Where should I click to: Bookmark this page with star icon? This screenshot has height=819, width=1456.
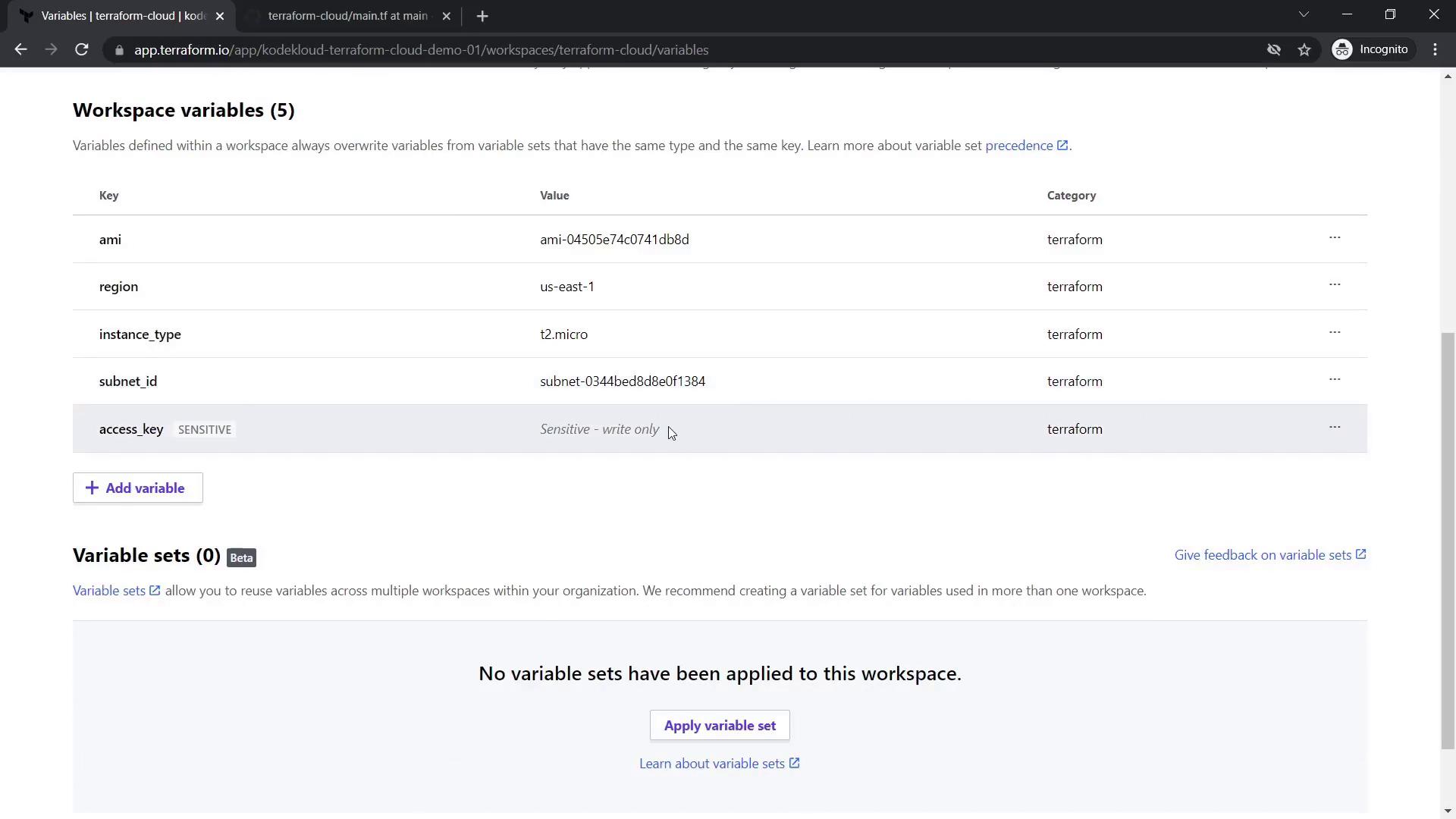point(1304,50)
